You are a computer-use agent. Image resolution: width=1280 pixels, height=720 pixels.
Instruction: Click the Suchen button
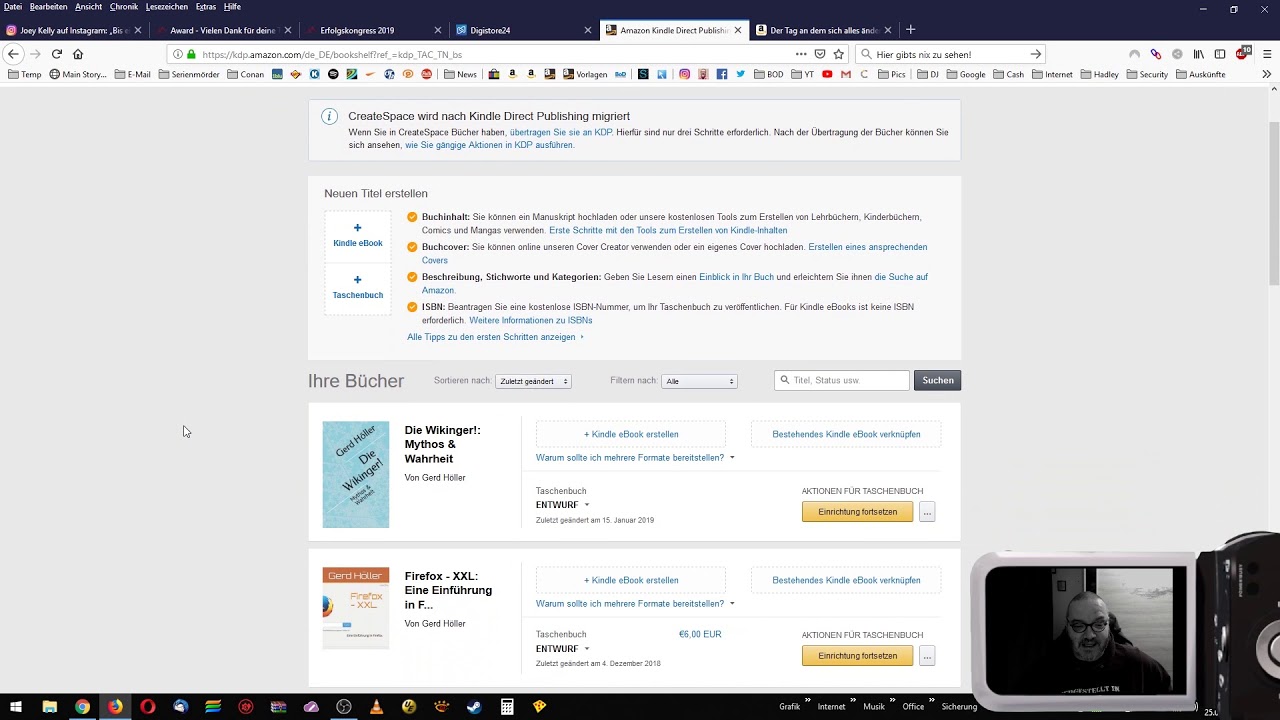click(937, 380)
